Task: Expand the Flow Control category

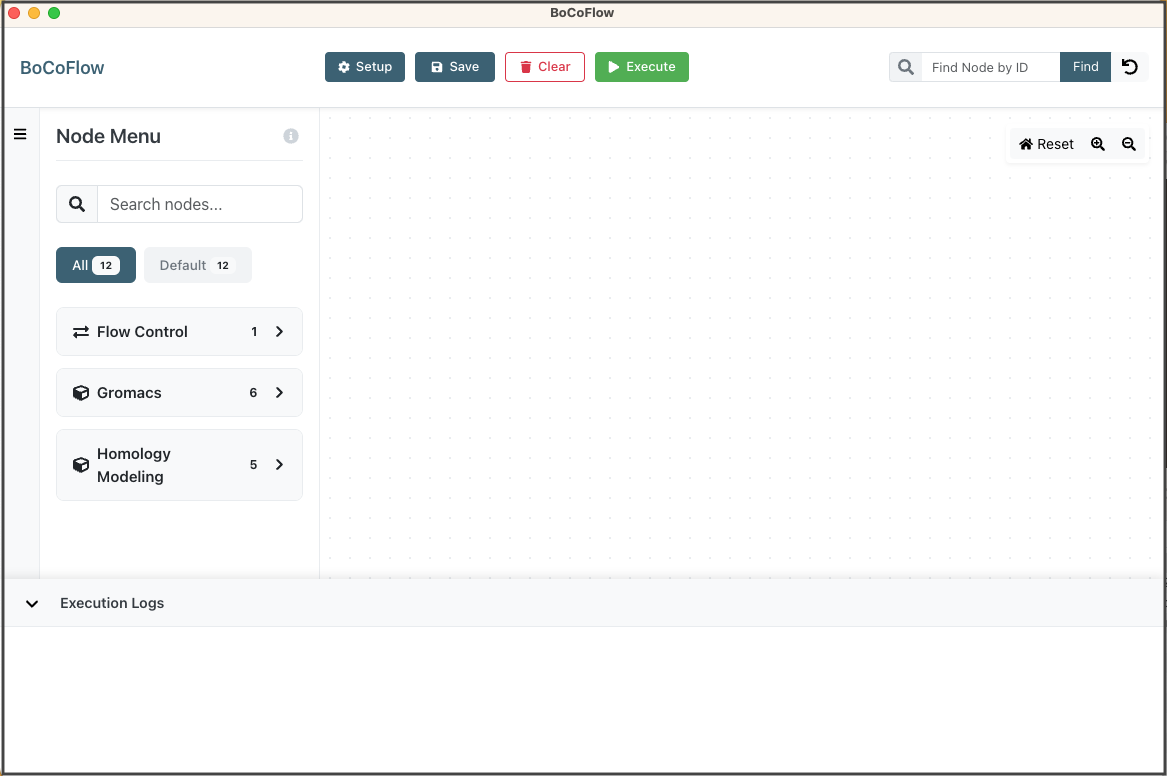Action: (x=179, y=332)
